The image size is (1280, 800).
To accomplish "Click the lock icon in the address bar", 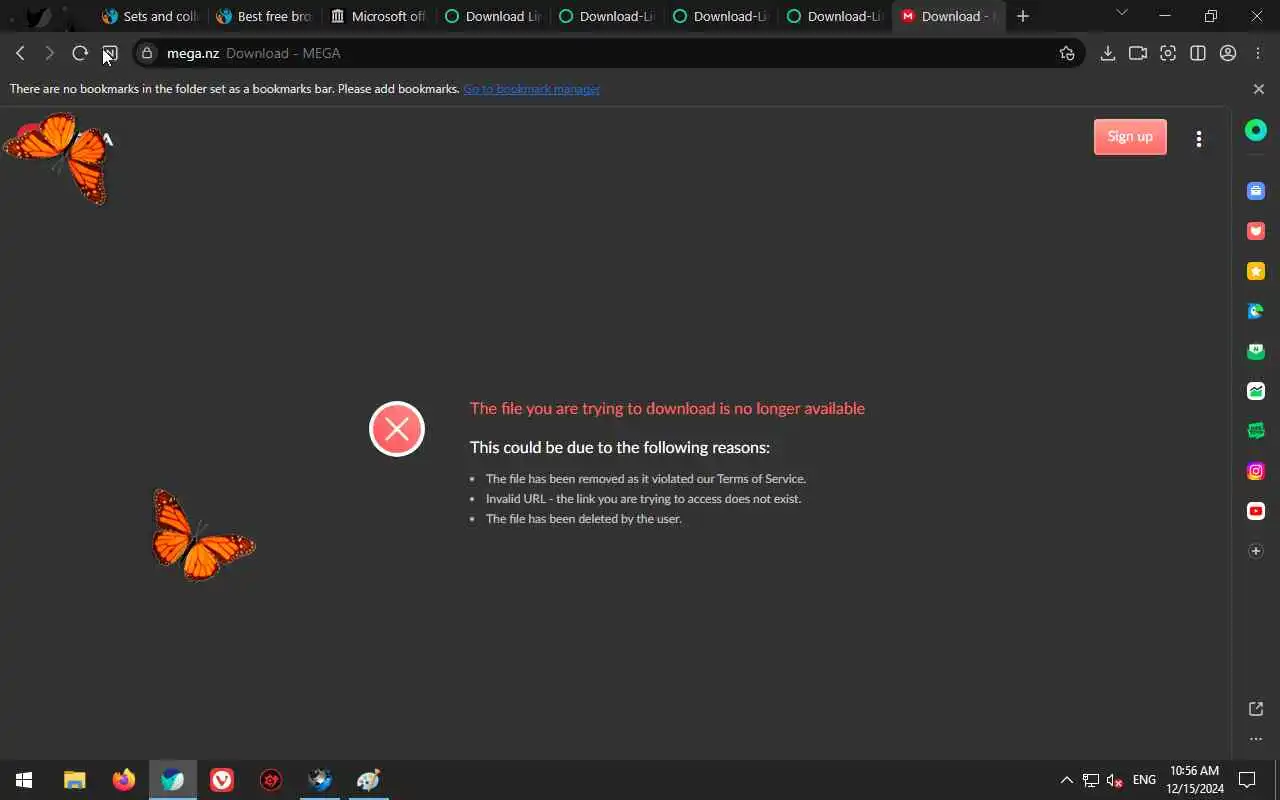I will point(147,53).
